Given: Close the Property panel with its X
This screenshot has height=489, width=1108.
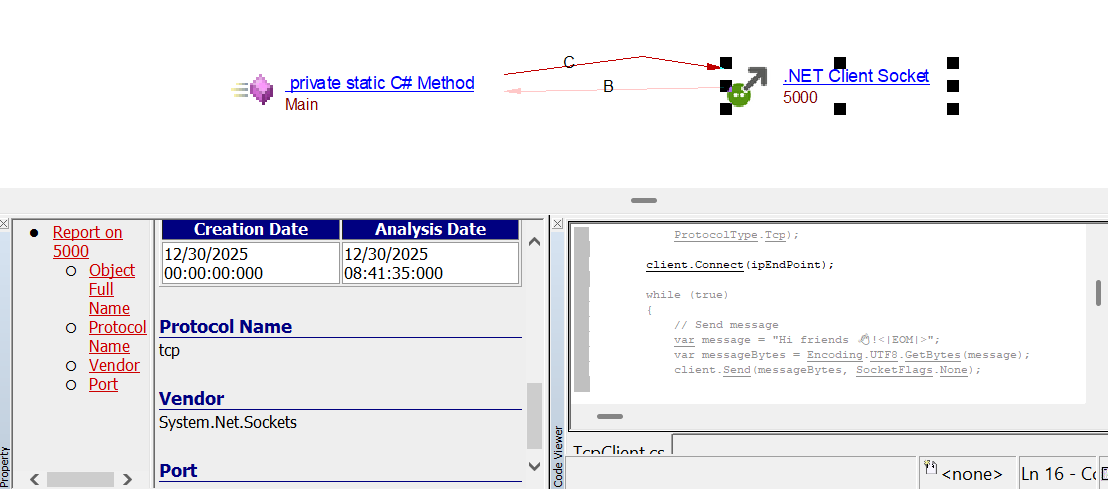Looking at the screenshot, I should pos(6,223).
